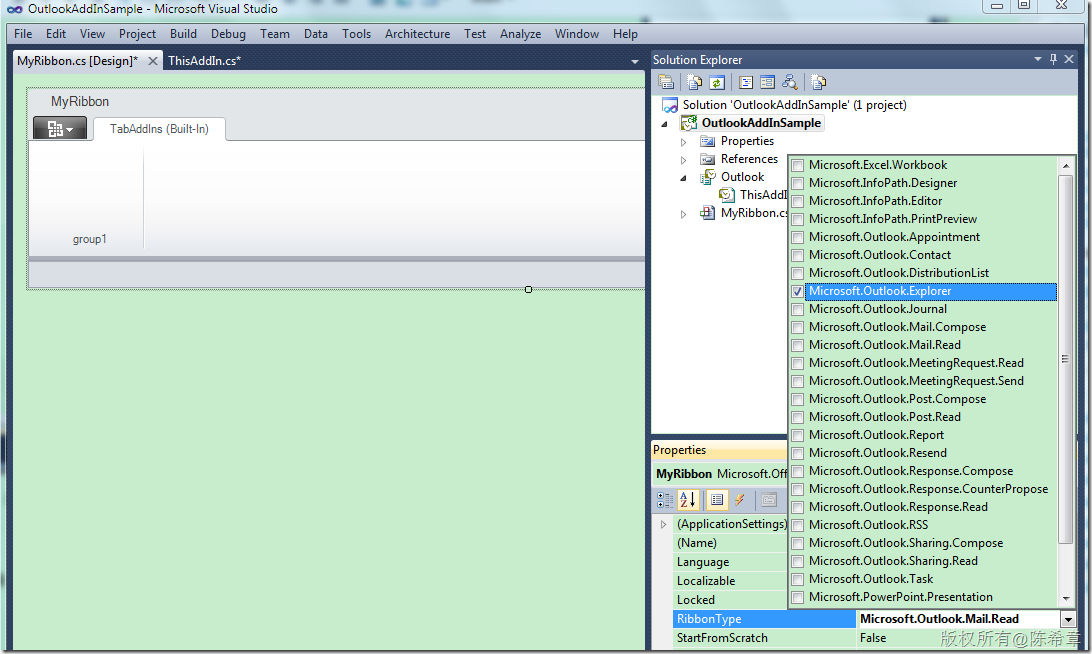Switch to the ThisAddIn.cs* tab
The width and height of the screenshot is (1092, 654).
click(205, 61)
